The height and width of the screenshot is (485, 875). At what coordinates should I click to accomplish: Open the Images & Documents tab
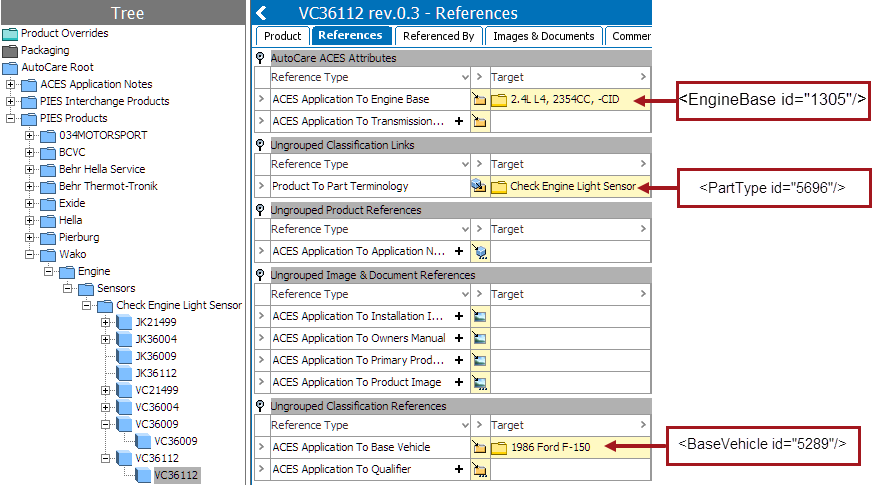pos(544,36)
